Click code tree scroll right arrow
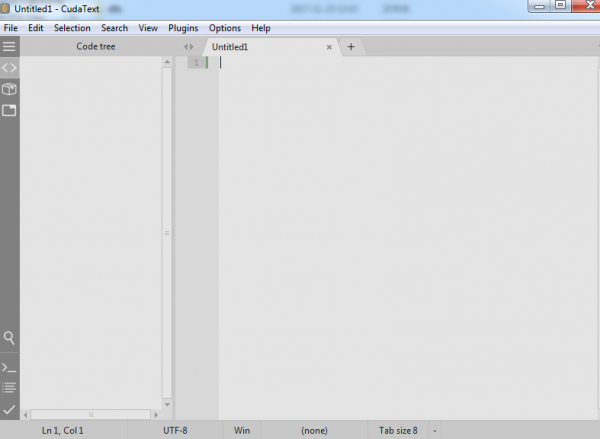The width and height of the screenshot is (600, 439). (x=156, y=415)
